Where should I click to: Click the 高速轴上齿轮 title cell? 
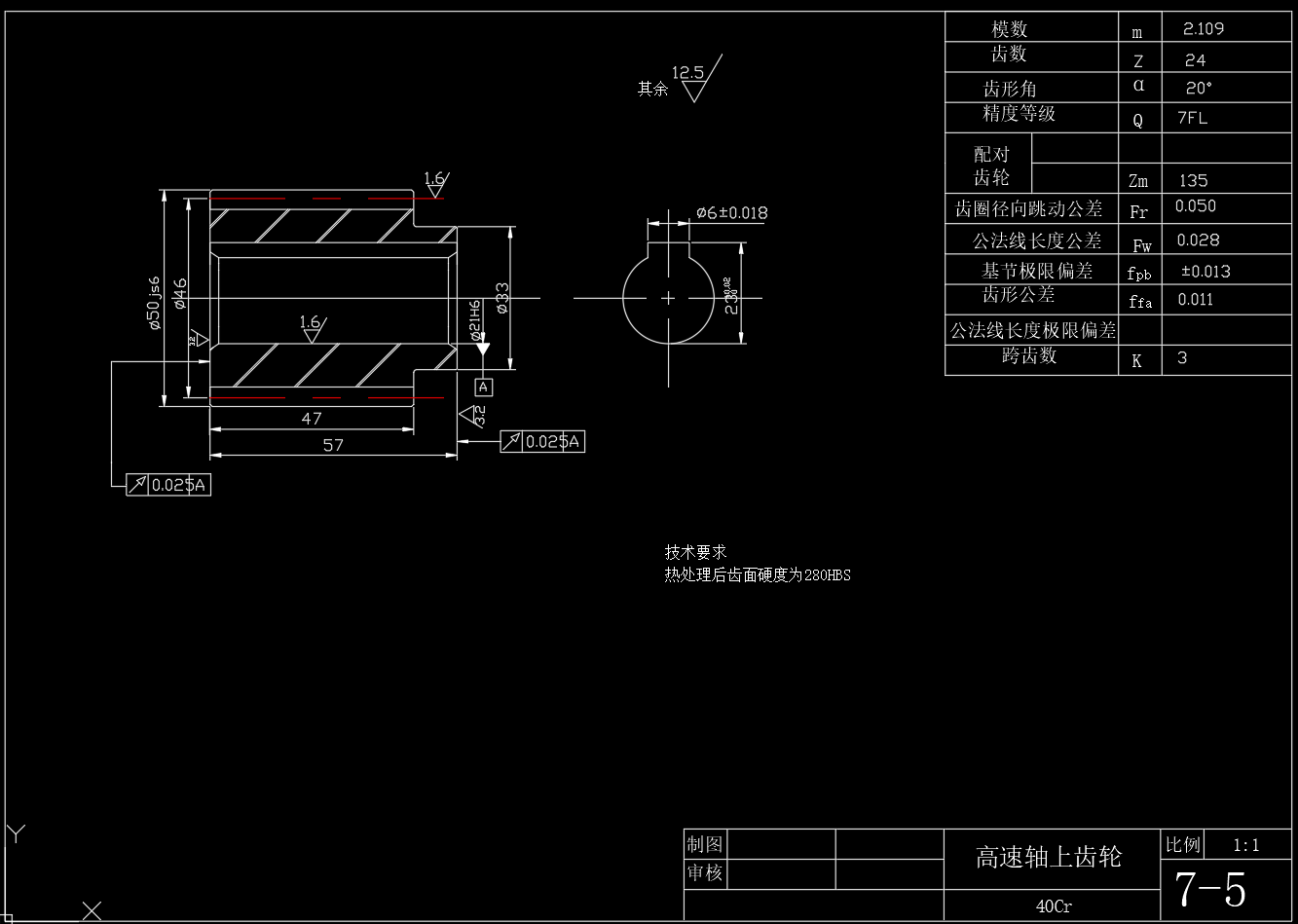pyautogui.click(x=1050, y=858)
